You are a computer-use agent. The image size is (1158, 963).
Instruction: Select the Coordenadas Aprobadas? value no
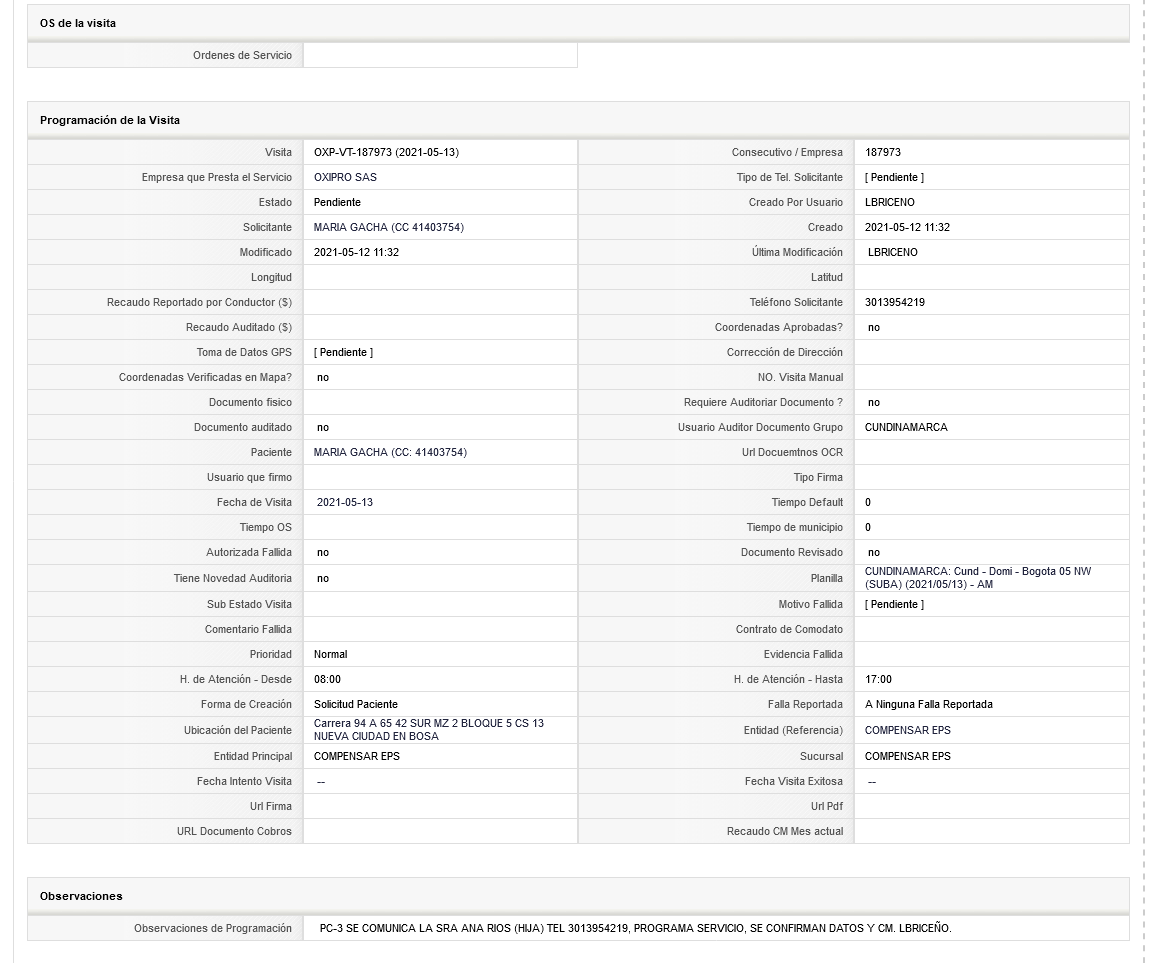874,327
